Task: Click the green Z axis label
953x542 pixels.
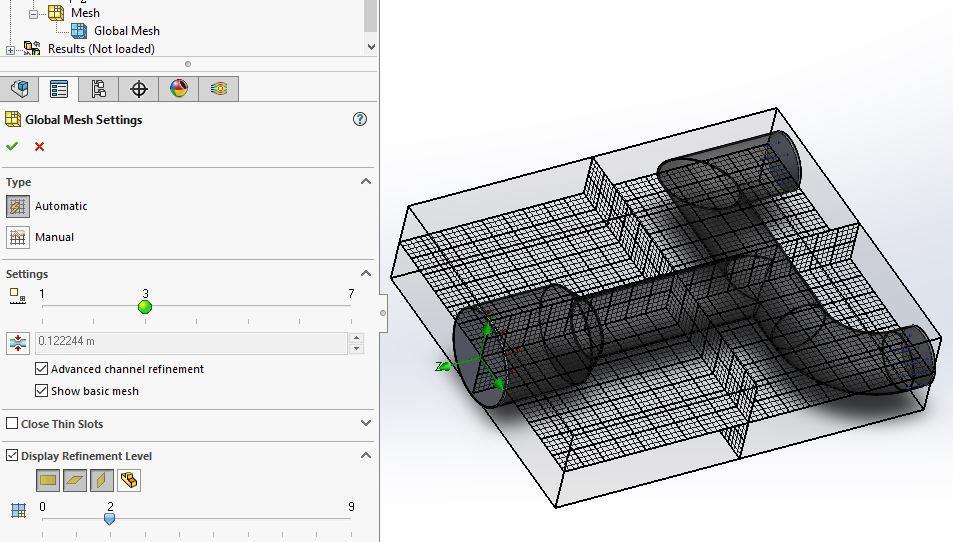Action: point(439,366)
